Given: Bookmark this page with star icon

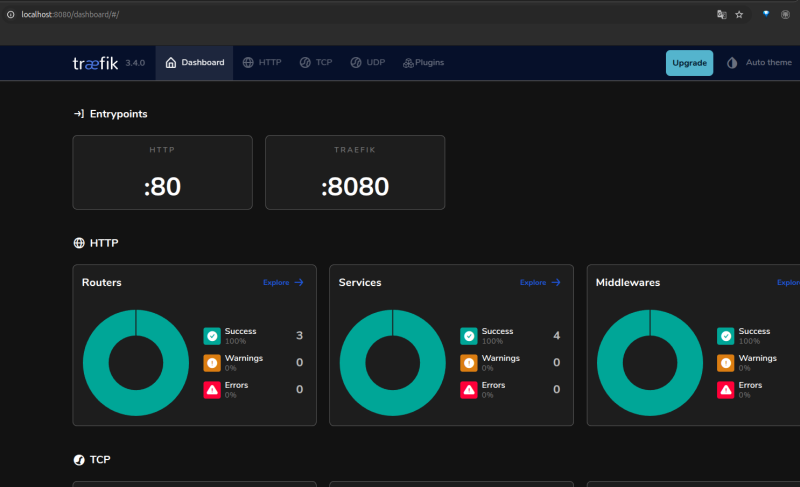Looking at the screenshot, I should pyautogui.click(x=739, y=15).
